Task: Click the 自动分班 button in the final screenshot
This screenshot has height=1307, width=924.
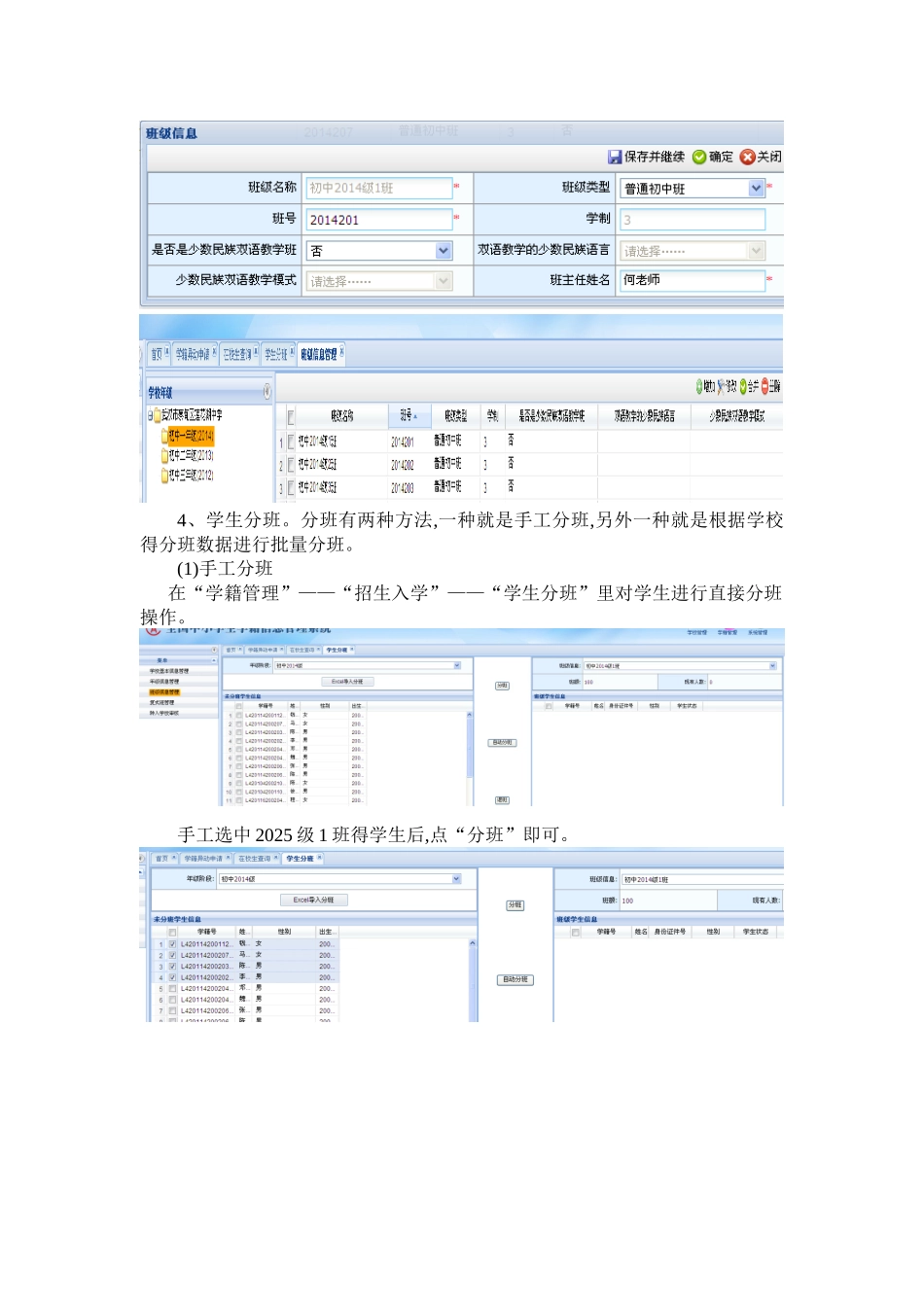Action: click(515, 980)
